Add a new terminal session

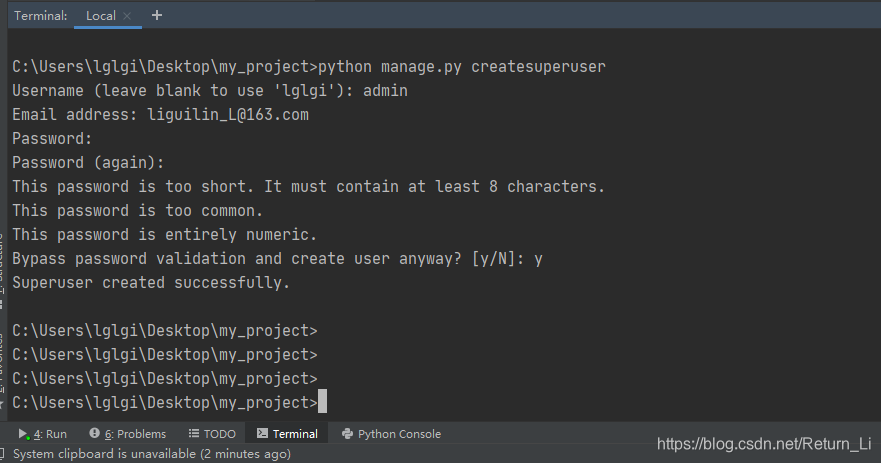point(157,15)
